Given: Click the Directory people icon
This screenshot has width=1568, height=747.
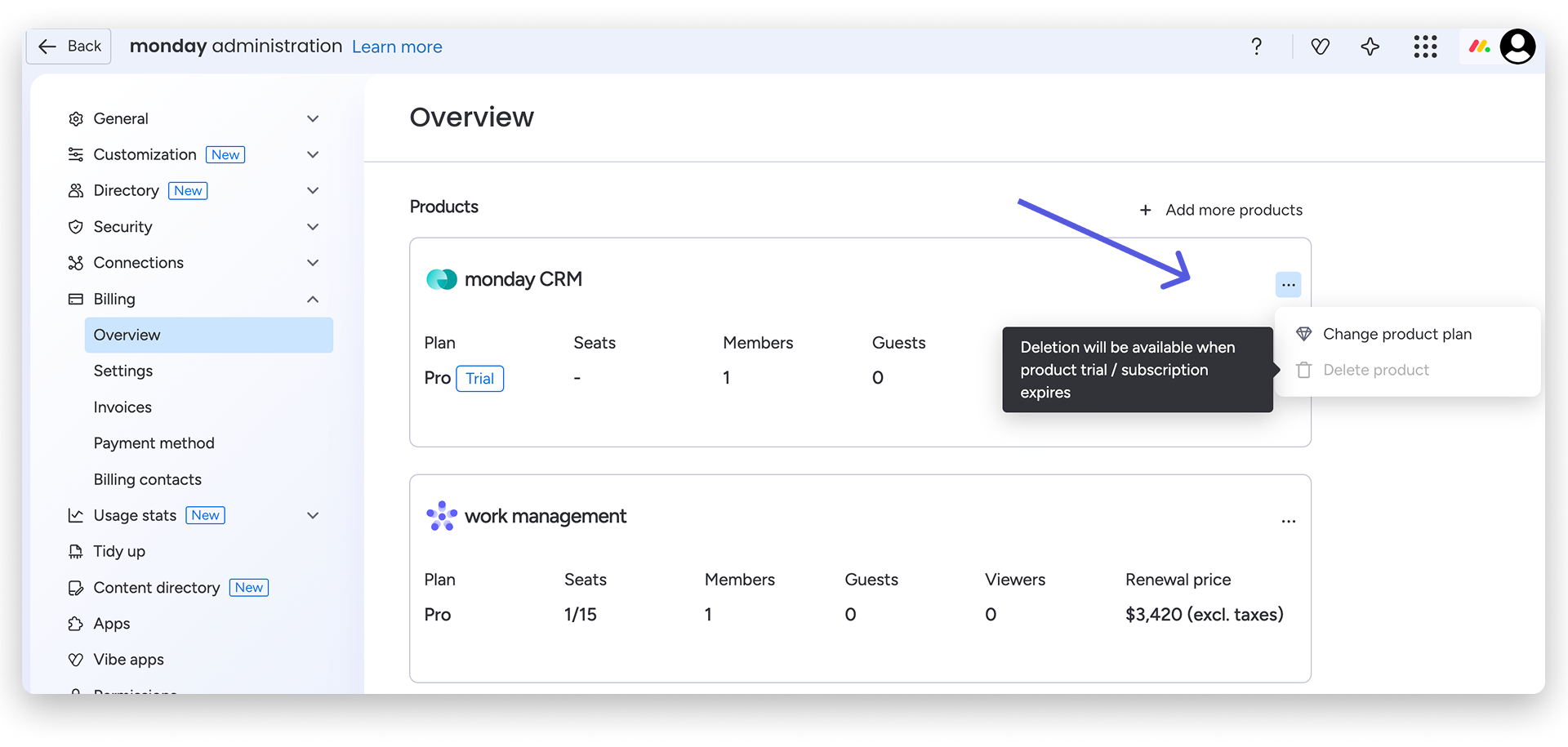Looking at the screenshot, I should (76, 191).
